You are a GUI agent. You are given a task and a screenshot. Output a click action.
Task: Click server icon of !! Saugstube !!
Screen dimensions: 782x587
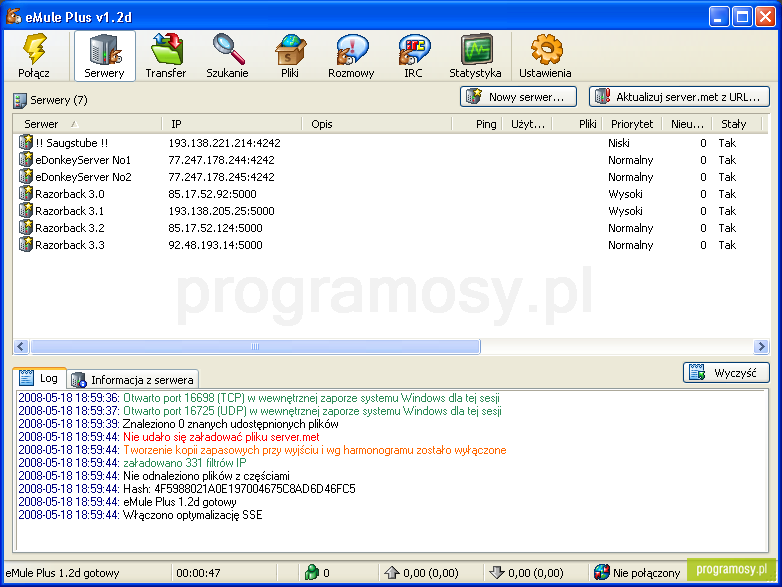click(26, 143)
